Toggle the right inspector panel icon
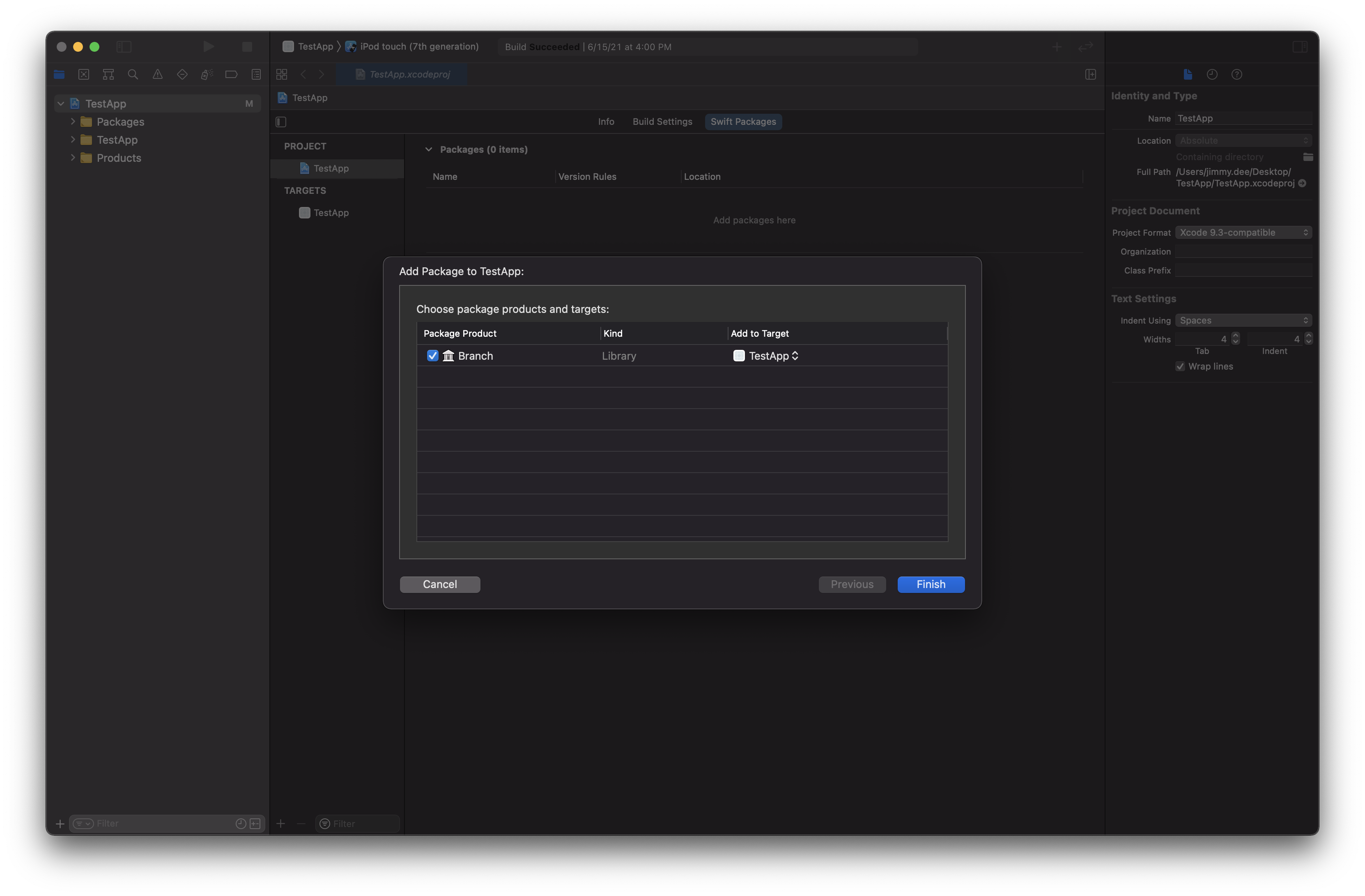Viewport: 1365px width, 896px height. click(x=1300, y=47)
